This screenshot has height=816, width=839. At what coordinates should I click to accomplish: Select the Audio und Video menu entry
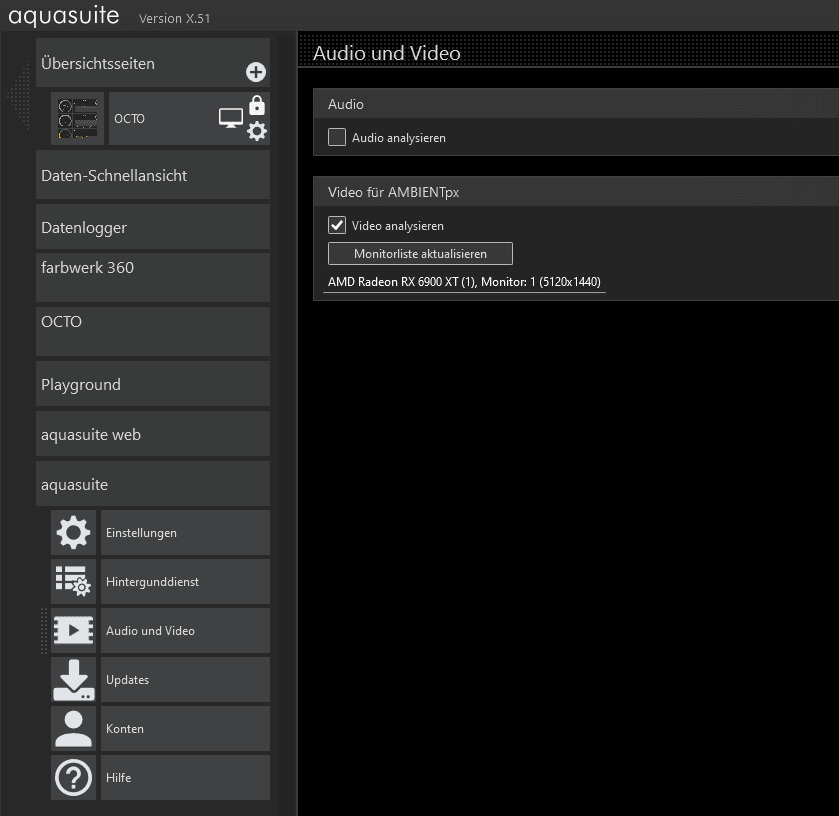[185, 630]
